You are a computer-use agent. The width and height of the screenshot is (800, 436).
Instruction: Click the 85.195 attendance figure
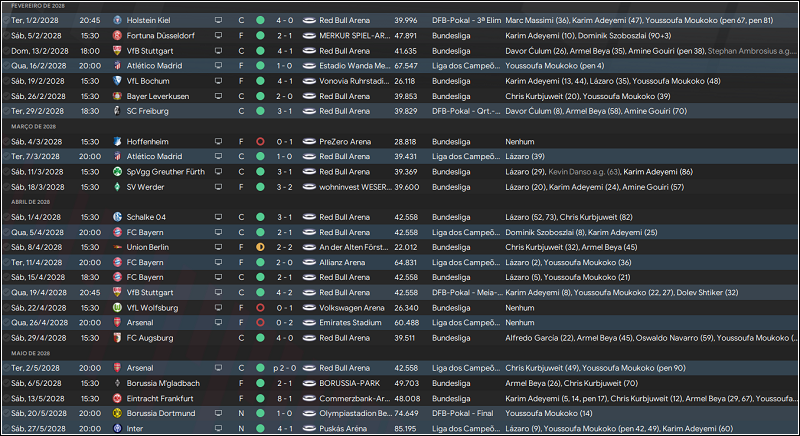(405, 429)
